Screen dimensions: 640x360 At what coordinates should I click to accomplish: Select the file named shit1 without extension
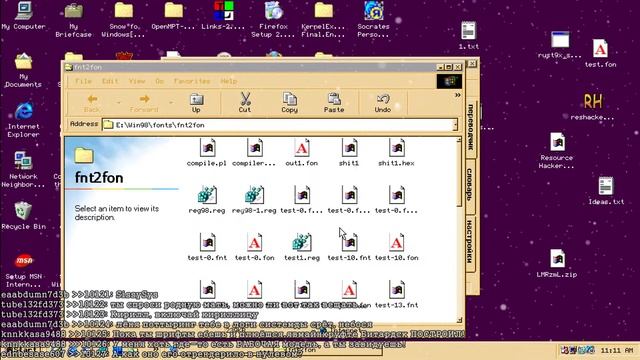coord(349,152)
